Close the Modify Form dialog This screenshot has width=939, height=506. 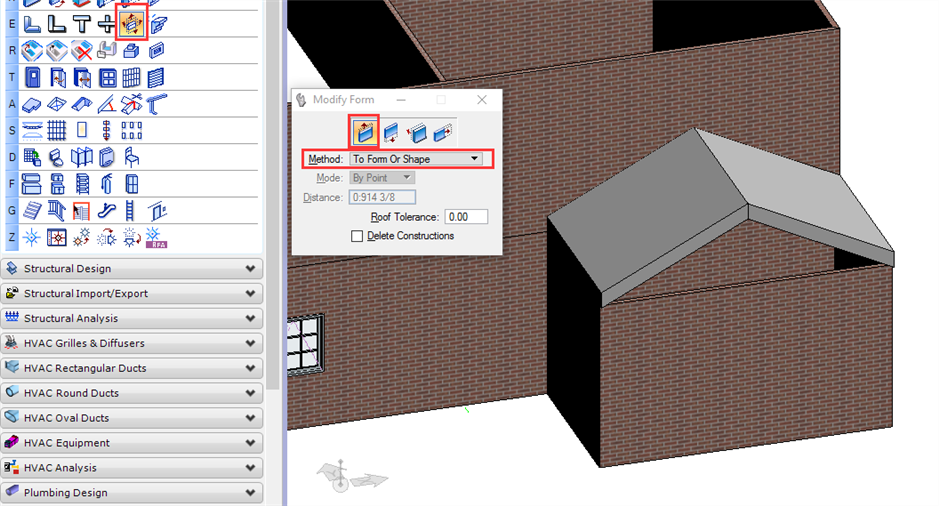point(482,100)
